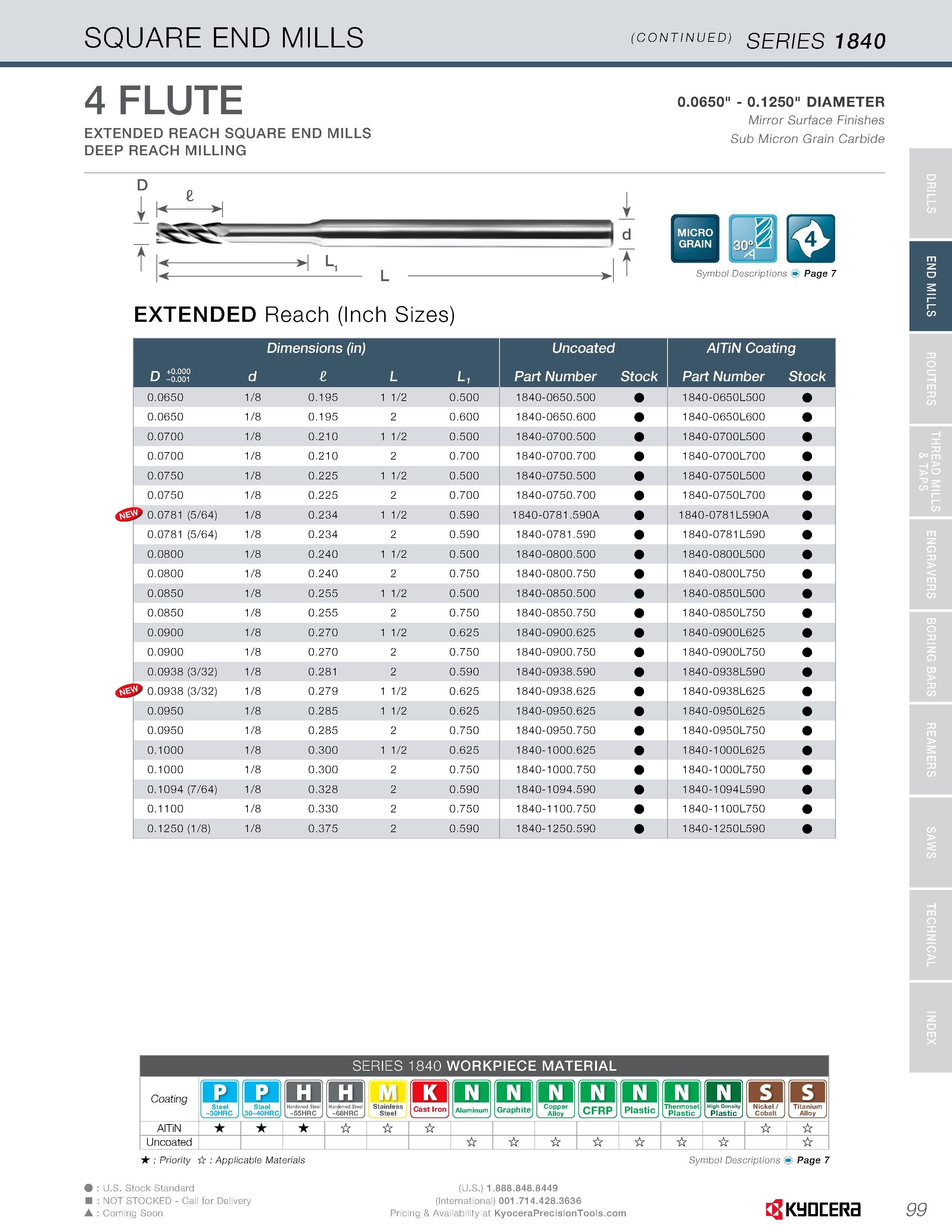
Task: Click part number 1840-0938L625
Action: pyautogui.click(x=724, y=691)
